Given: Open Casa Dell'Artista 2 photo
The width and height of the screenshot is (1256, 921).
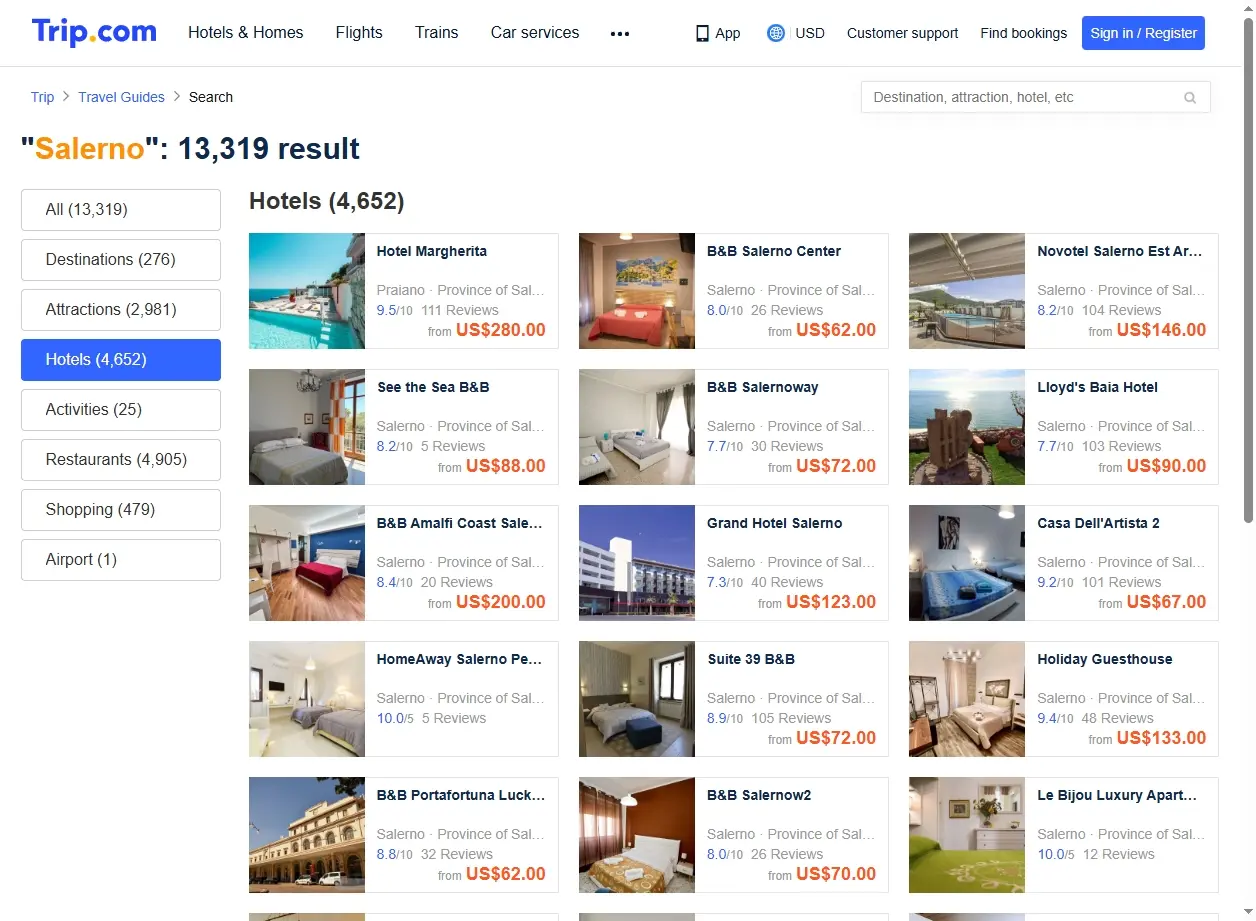Looking at the screenshot, I should click(967, 563).
